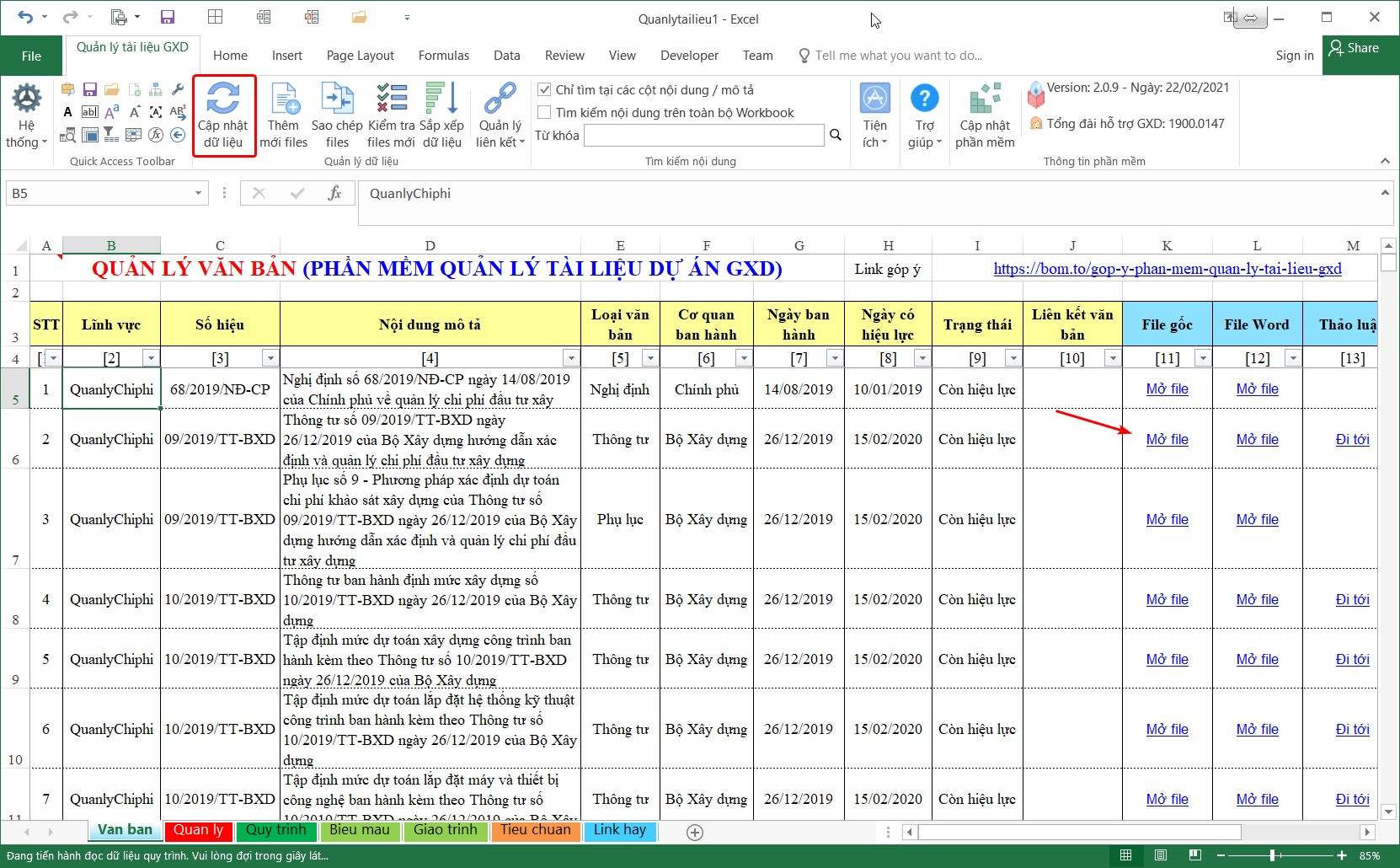Expand the Lĩnh vực column filter dropdown
Viewport: 1400px width, 868px height.
tap(151, 358)
